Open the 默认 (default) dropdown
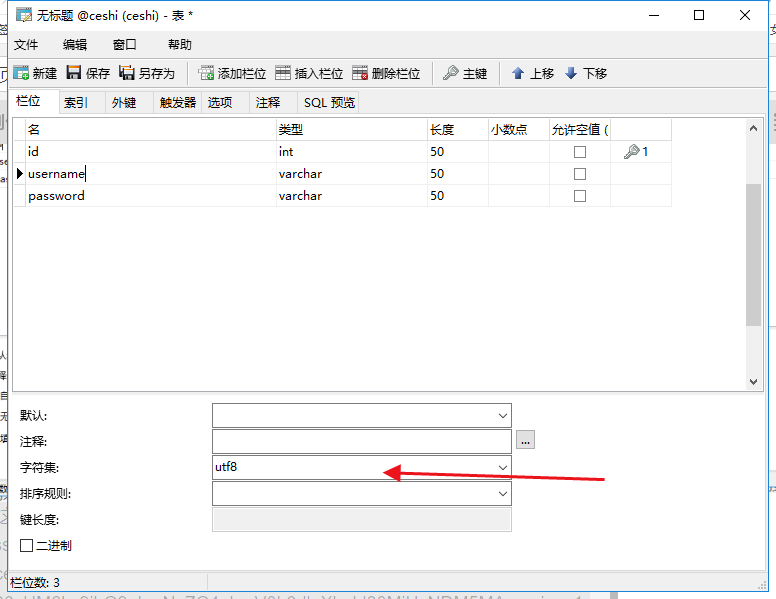The width and height of the screenshot is (776, 599). [x=503, y=416]
